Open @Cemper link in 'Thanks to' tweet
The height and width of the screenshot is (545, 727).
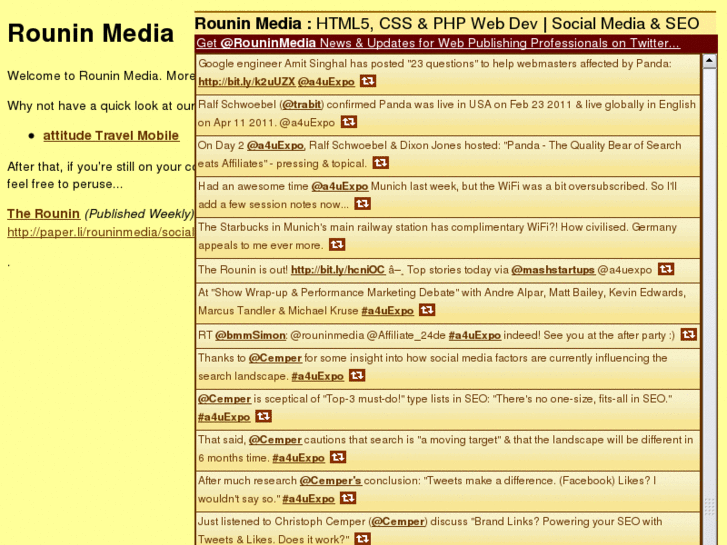coord(275,358)
